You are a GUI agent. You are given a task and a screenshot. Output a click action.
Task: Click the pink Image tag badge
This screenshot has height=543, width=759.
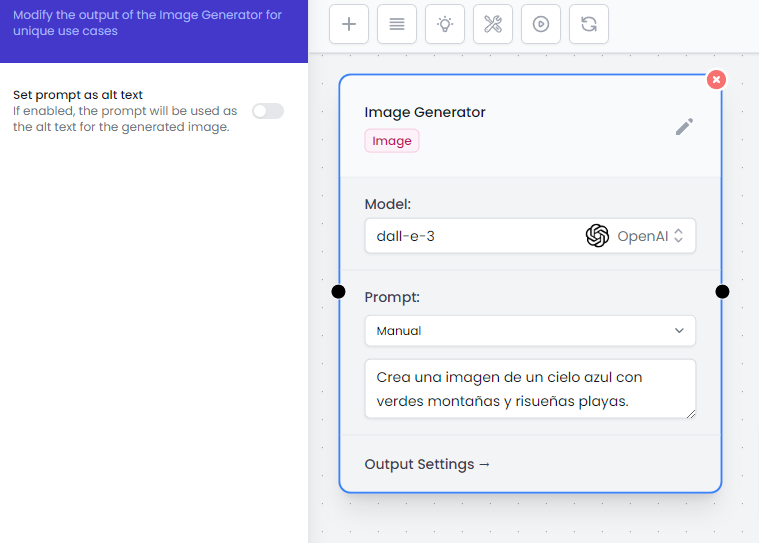392,141
